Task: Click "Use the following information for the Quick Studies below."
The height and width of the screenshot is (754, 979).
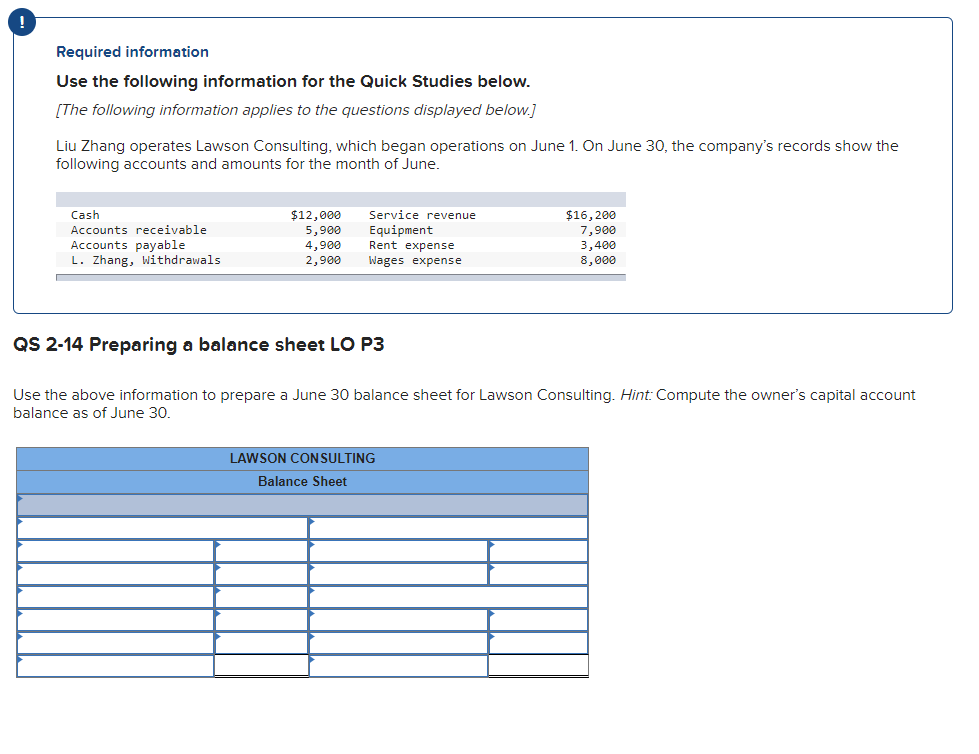Action: pyautogui.click(x=293, y=82)
